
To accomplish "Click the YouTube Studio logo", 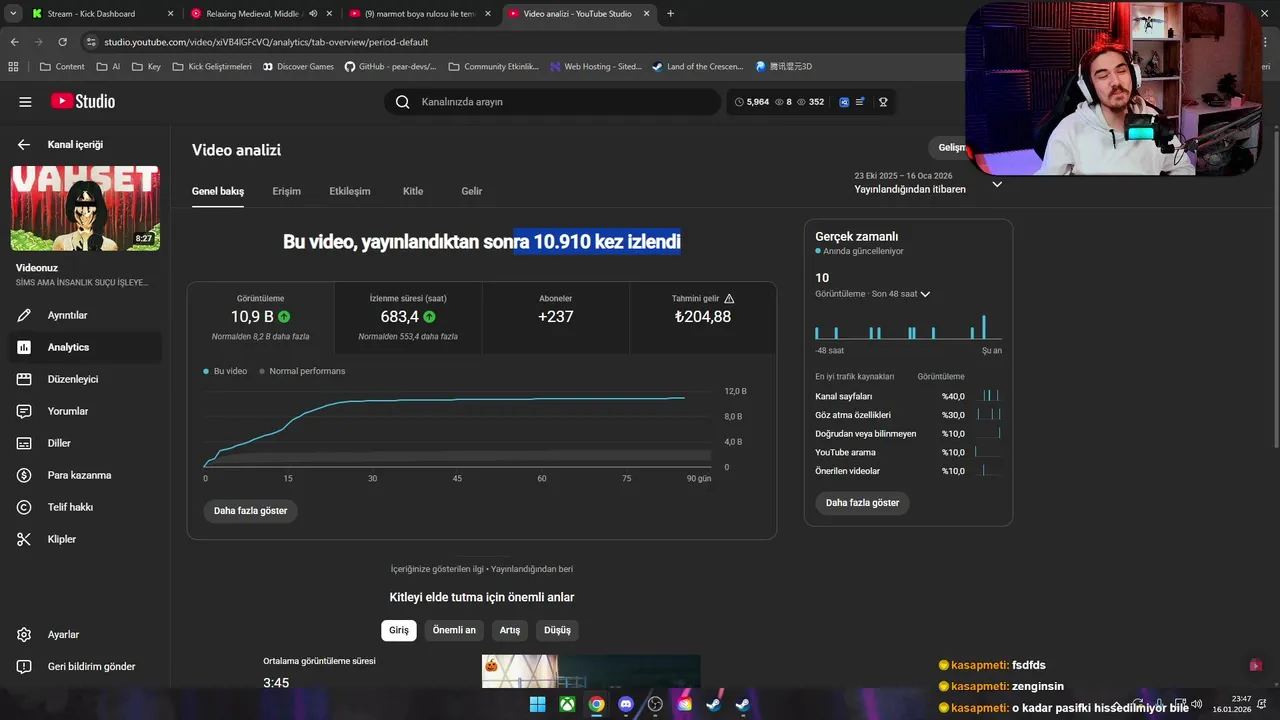I will pyautogui.click(x=83, y=101).
